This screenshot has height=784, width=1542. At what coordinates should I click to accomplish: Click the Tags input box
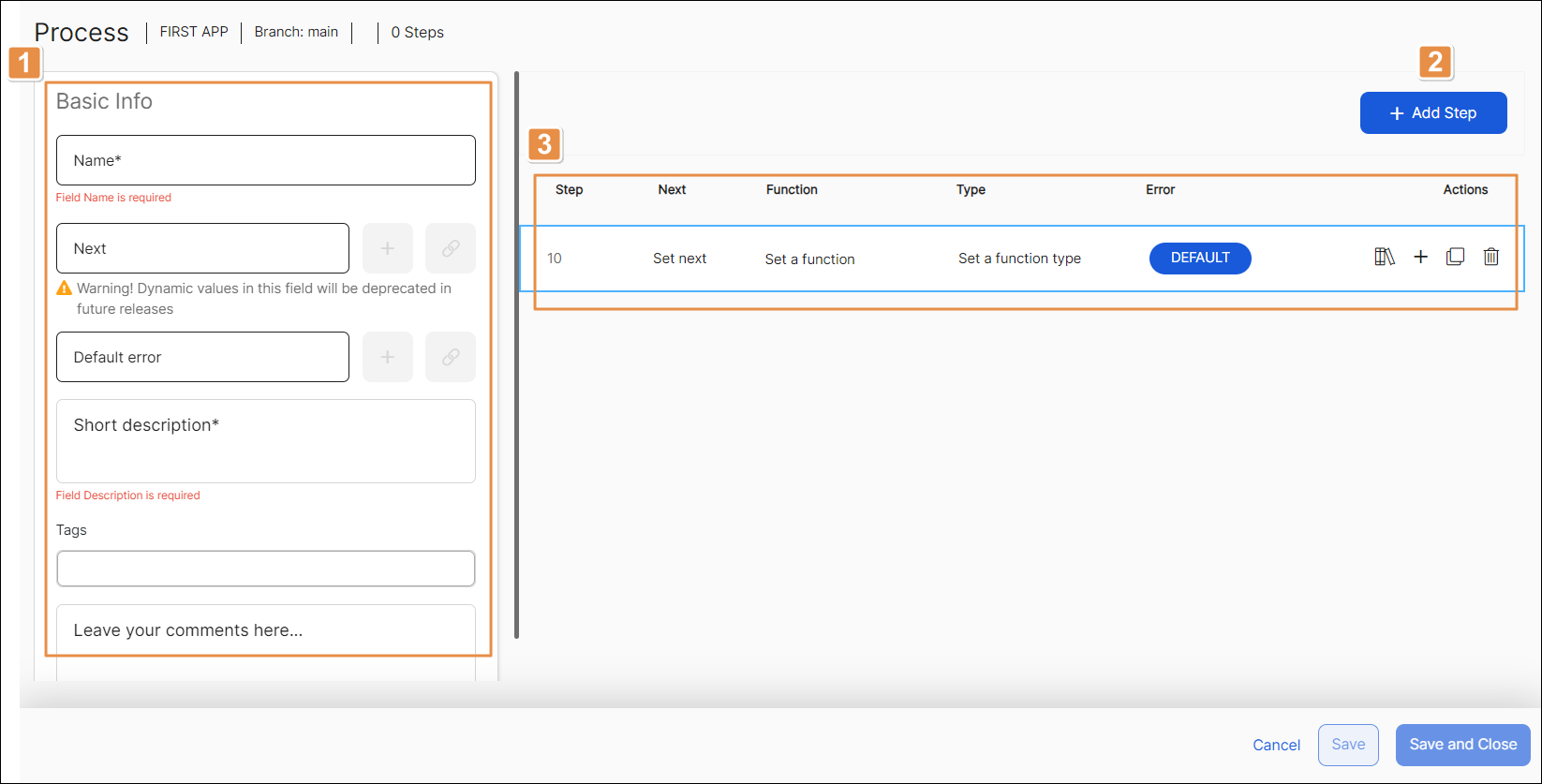pyautogui.click(x=266, y=569)
